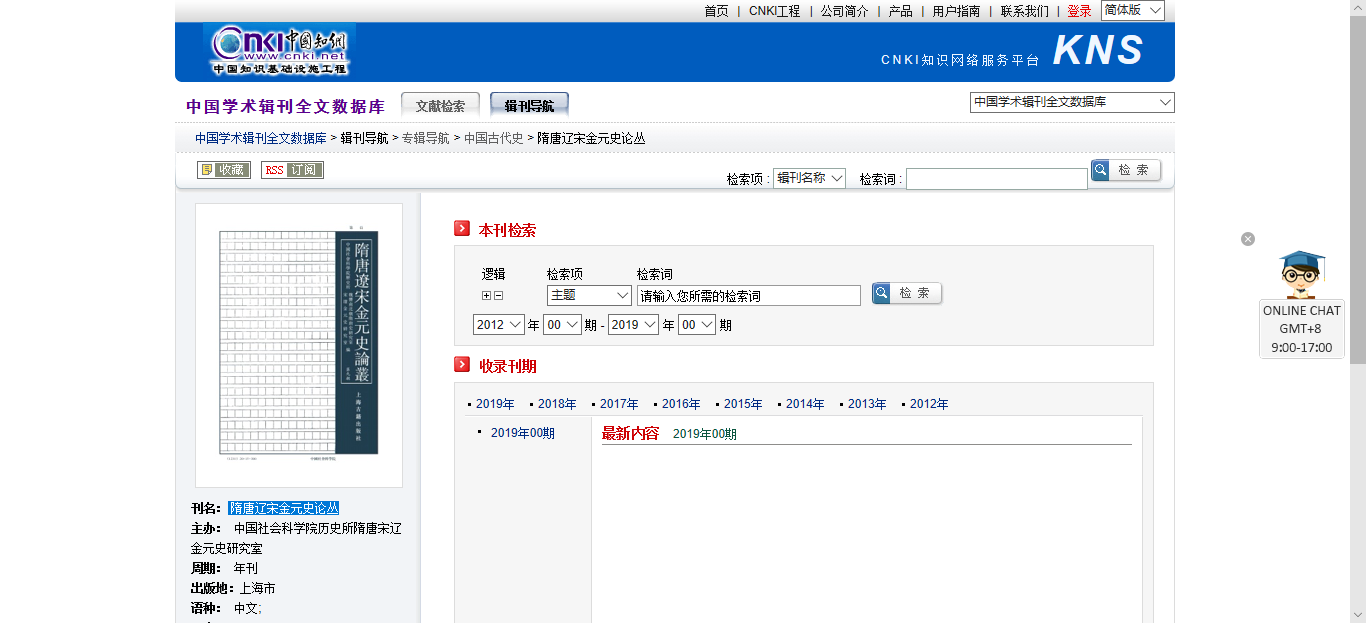This screenshot has width=1366, height=623.
Task: Select the 2014年 year link
Action: point(805,404)
